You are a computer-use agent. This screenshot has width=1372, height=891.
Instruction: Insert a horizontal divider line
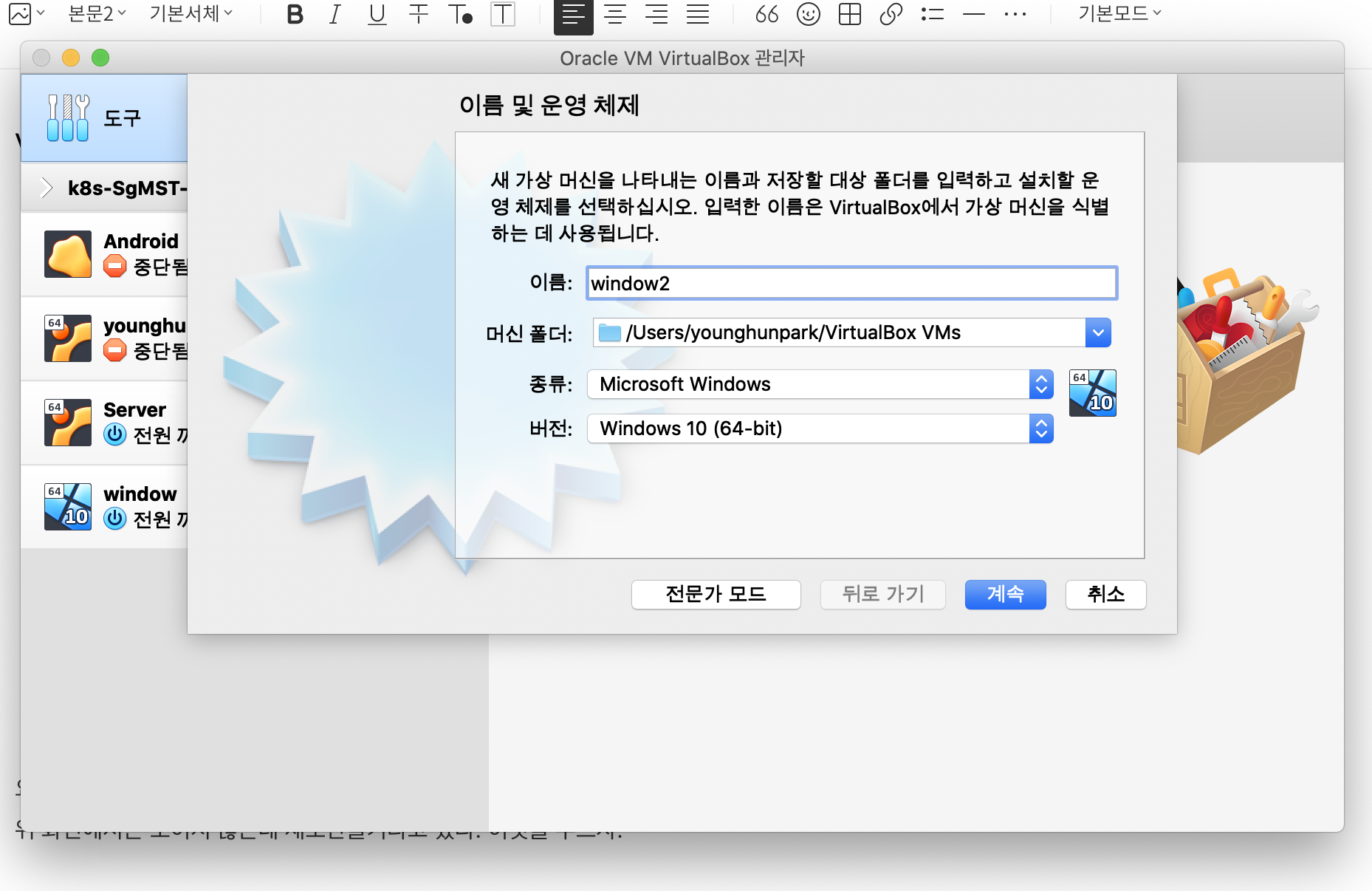point(974,14)
